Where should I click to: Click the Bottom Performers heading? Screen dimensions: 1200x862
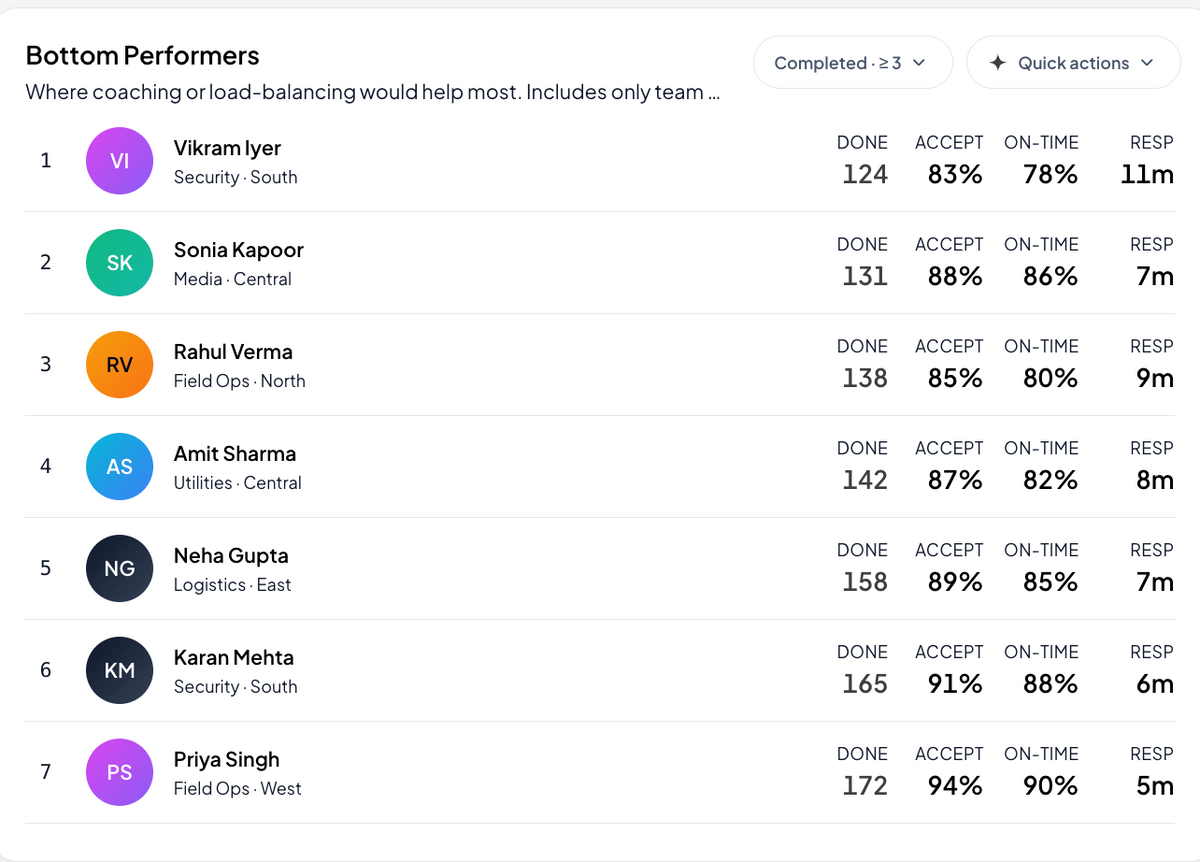tap(142, 56)
